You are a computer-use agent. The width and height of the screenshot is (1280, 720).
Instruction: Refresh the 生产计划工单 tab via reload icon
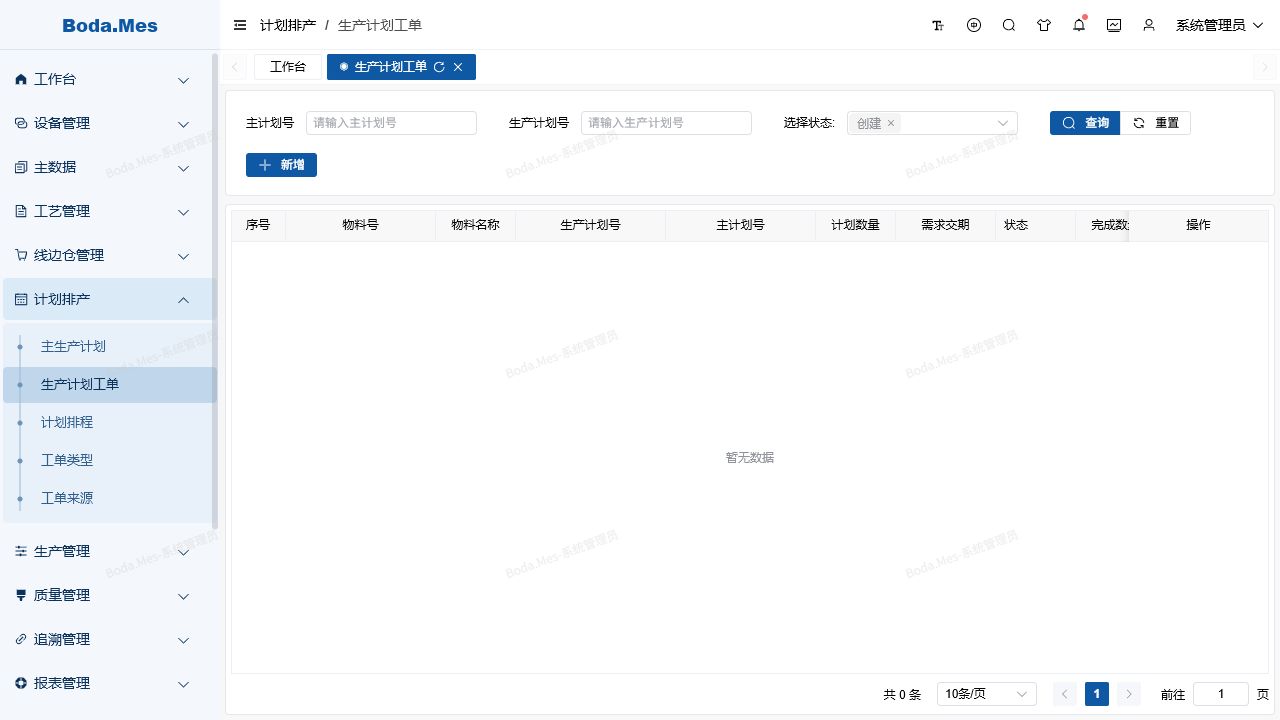tap(439, 67)
